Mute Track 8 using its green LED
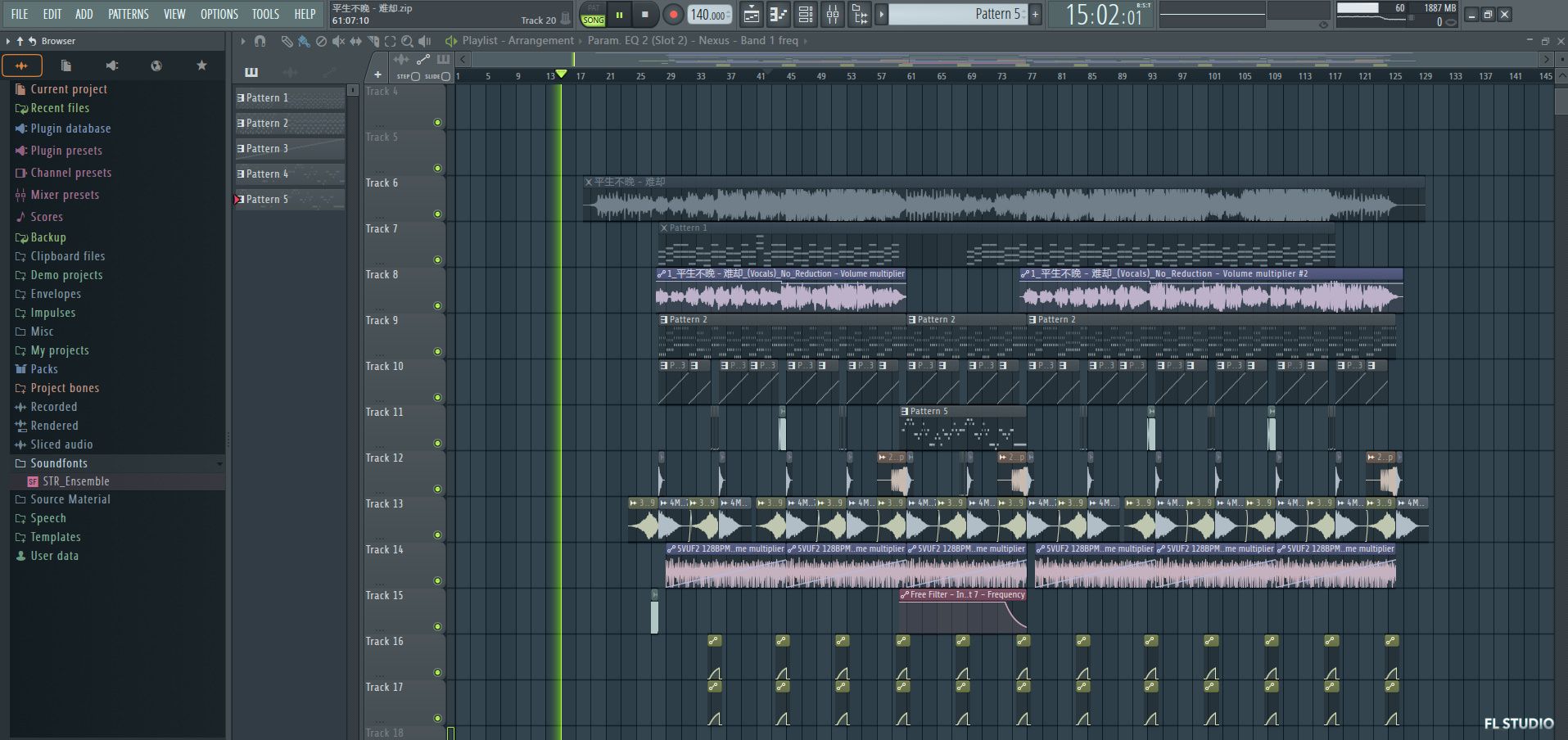This screenshot has width=1568, height=740. tap(437, 306)
